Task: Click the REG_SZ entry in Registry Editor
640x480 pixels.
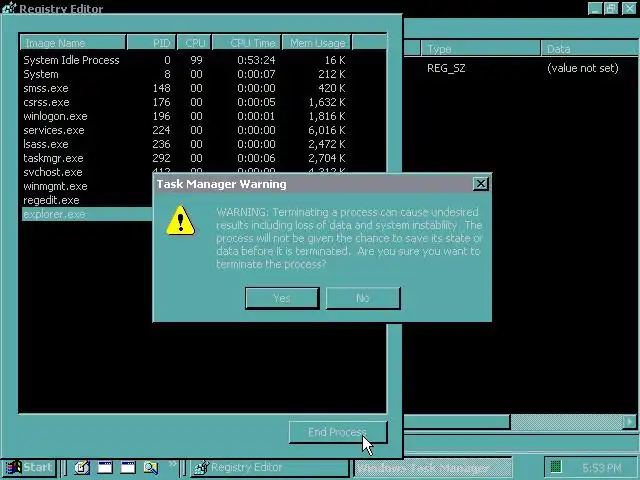Action: point(446,68)
